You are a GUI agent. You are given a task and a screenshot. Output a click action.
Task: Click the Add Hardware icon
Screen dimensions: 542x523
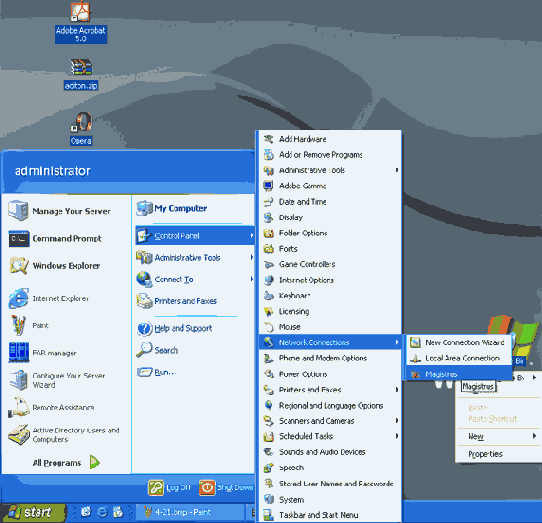269,139
